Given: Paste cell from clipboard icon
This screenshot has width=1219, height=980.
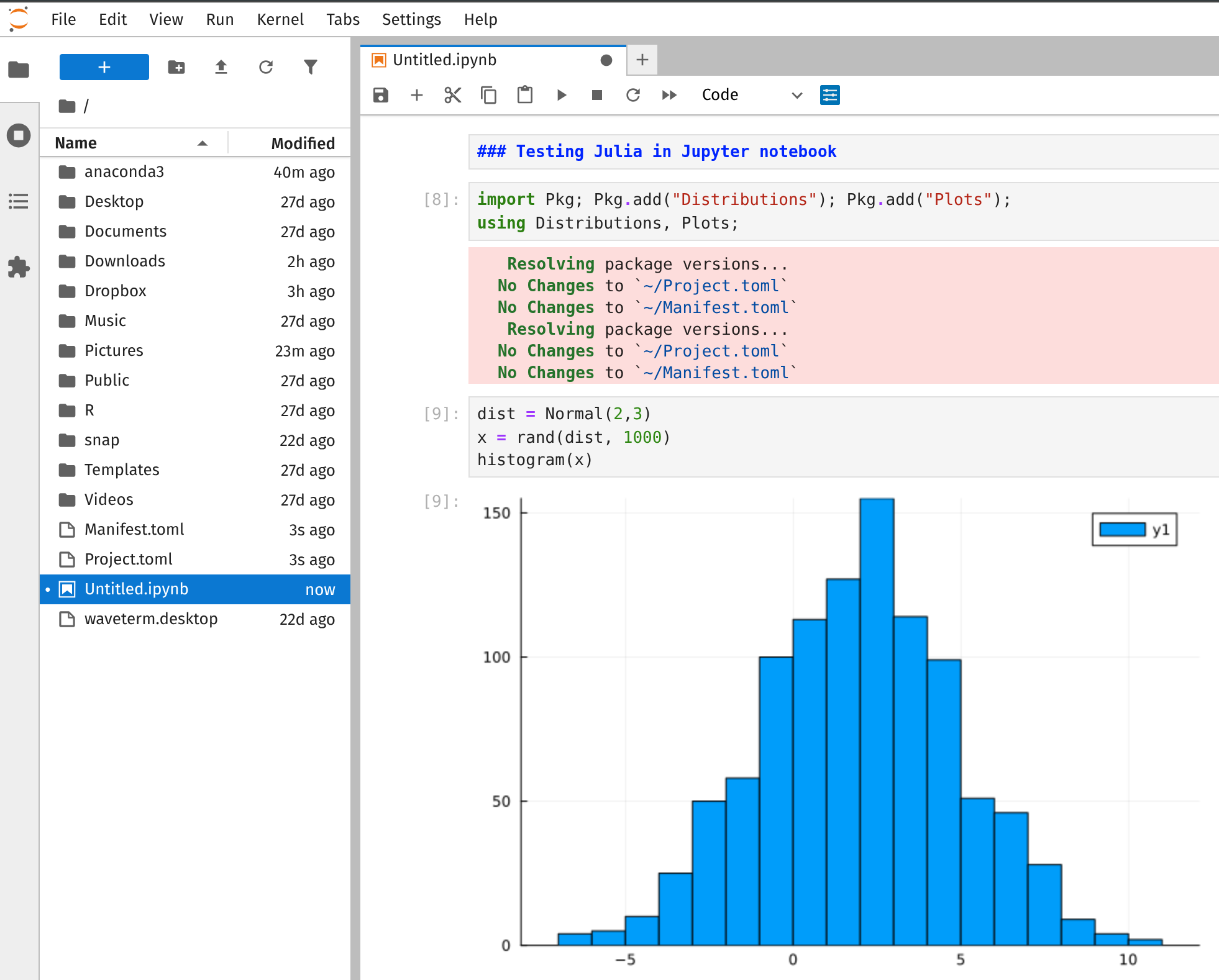Looking at the screenshot, I should click(x=525, y=95).
